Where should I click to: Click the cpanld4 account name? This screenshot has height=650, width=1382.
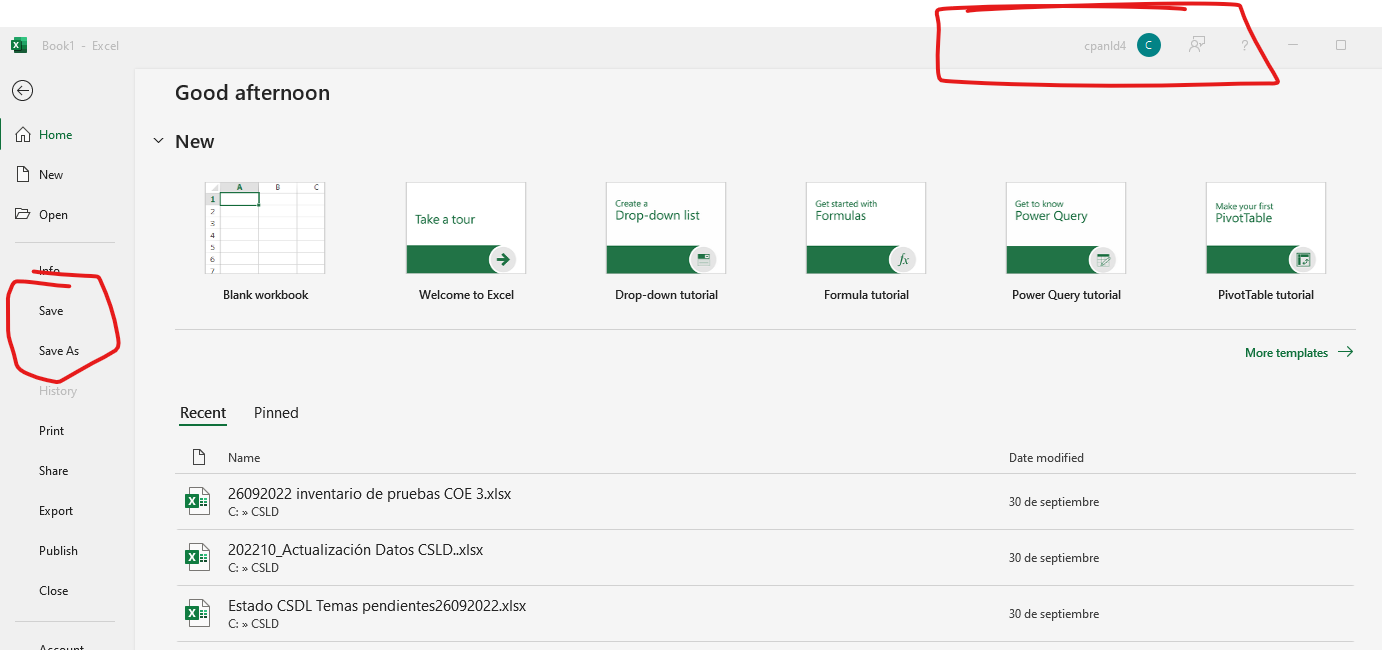(x=1105, y=46)
